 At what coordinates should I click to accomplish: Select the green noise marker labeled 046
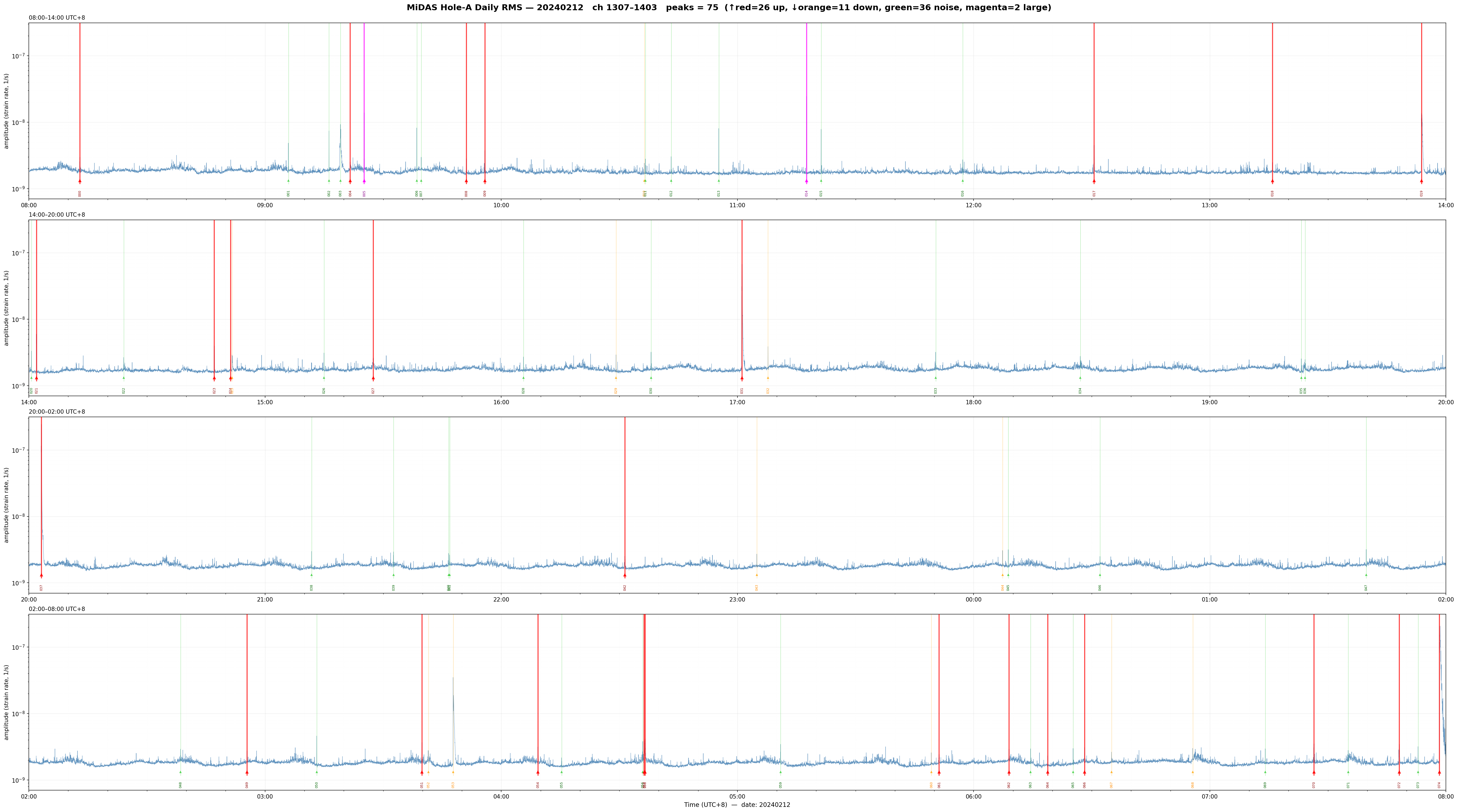1100,575
